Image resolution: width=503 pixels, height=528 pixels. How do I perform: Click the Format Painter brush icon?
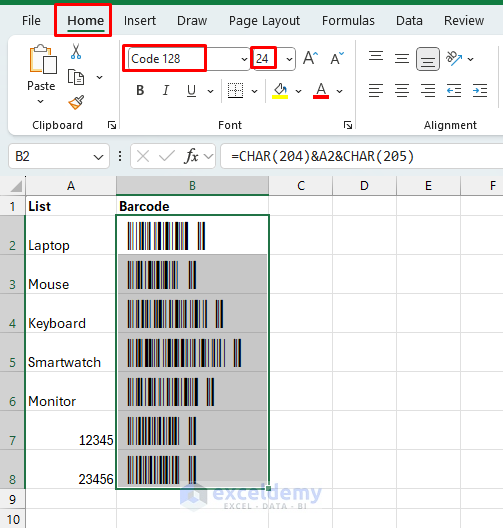[x=76, y=102]
